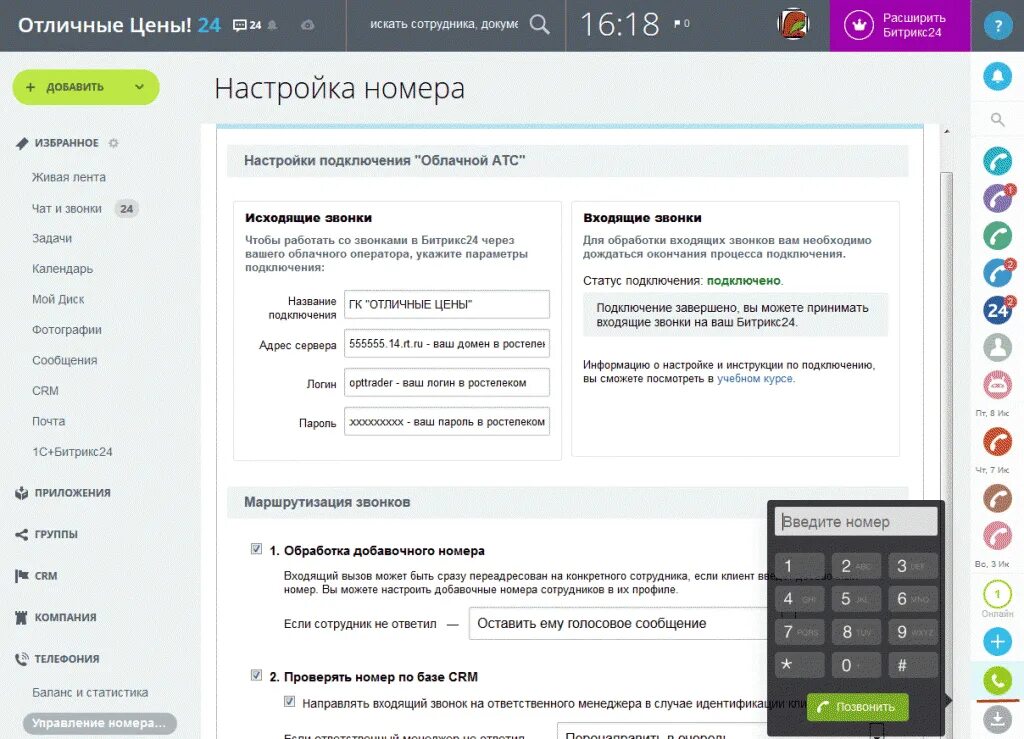Expand the Добавить button arrow
The image size is (1024, 739).
[x=139, y=87]
